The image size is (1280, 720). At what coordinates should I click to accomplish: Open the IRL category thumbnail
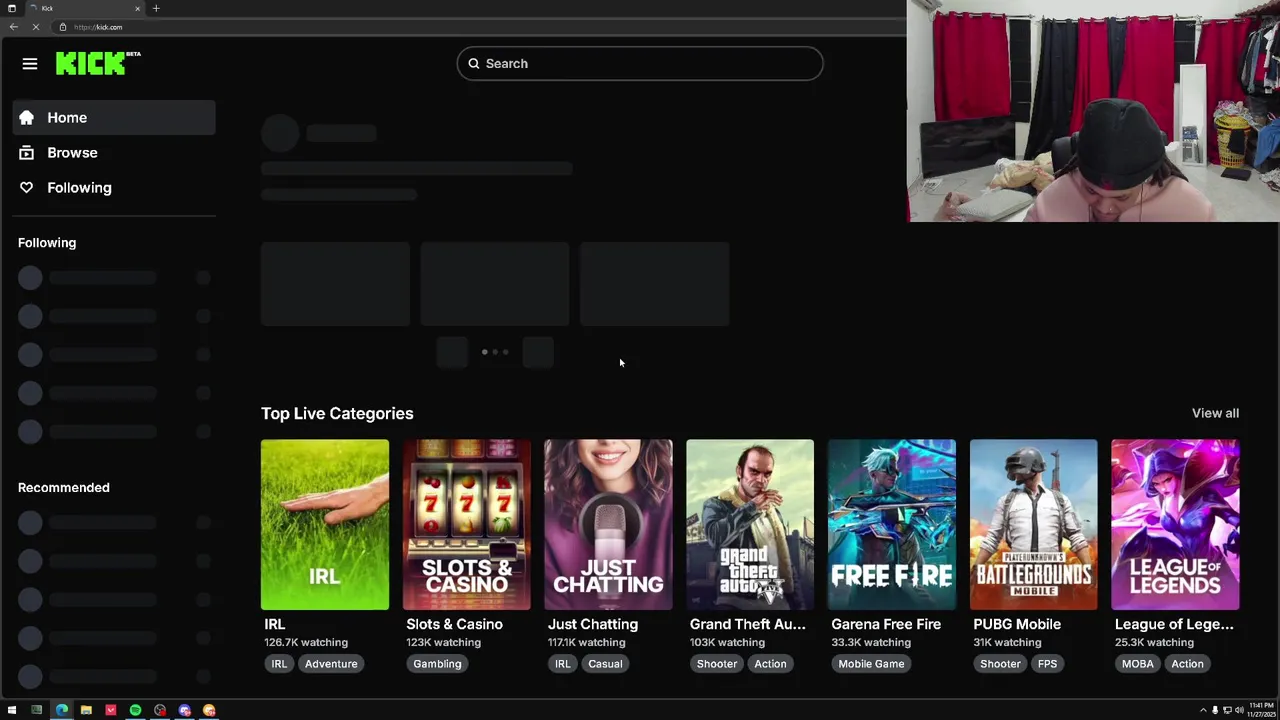tap(325, 524)
